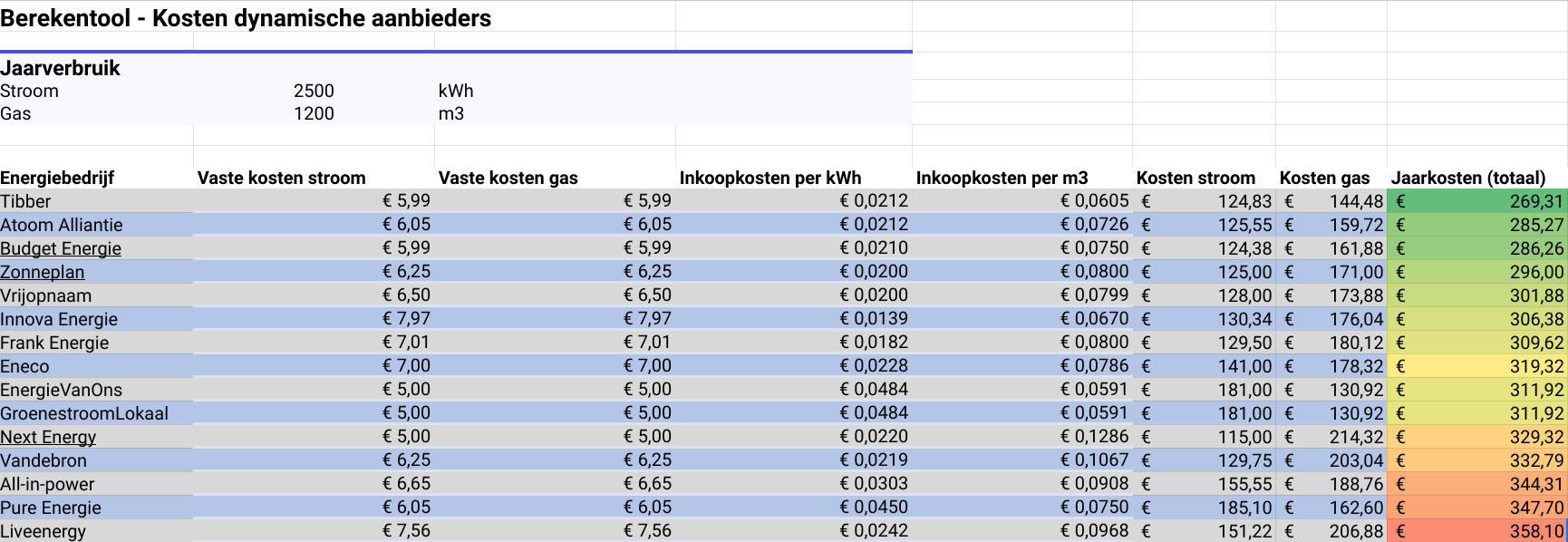Select the 'Inkoopkosten per kWh' column header
1568x542 pixels.
[x=770, y=178]
